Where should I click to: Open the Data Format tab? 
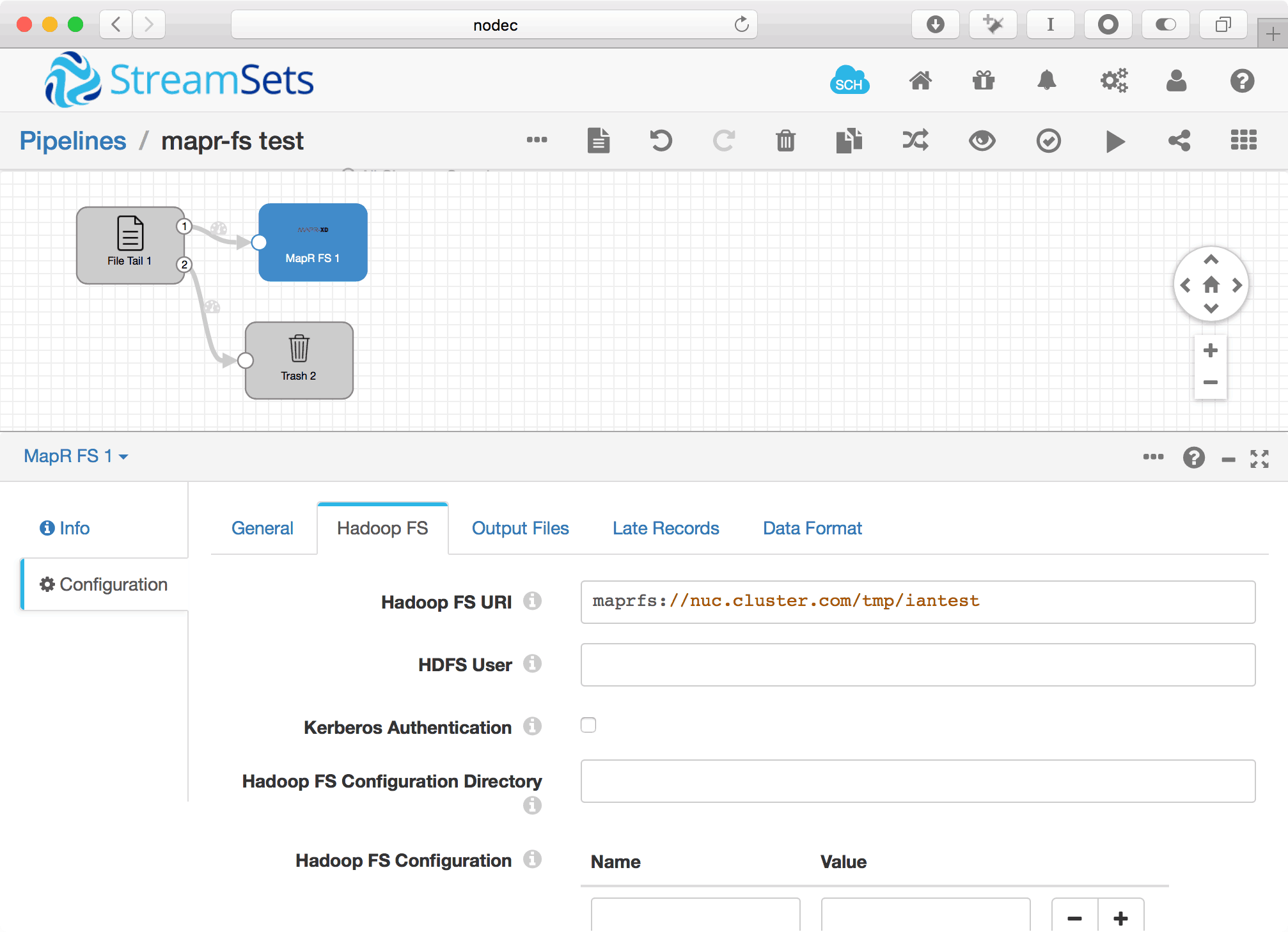point(812,529)
